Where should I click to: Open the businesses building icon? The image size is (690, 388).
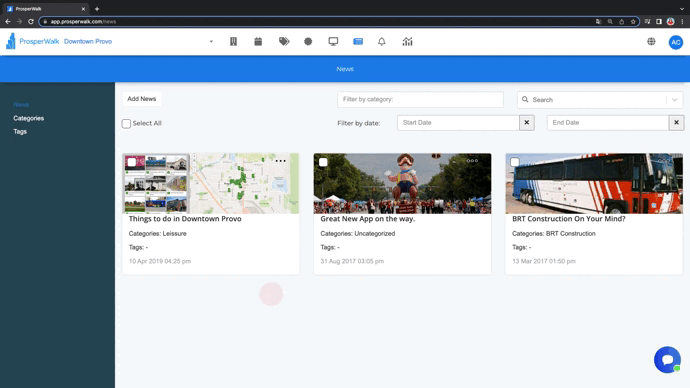(233, 41)
